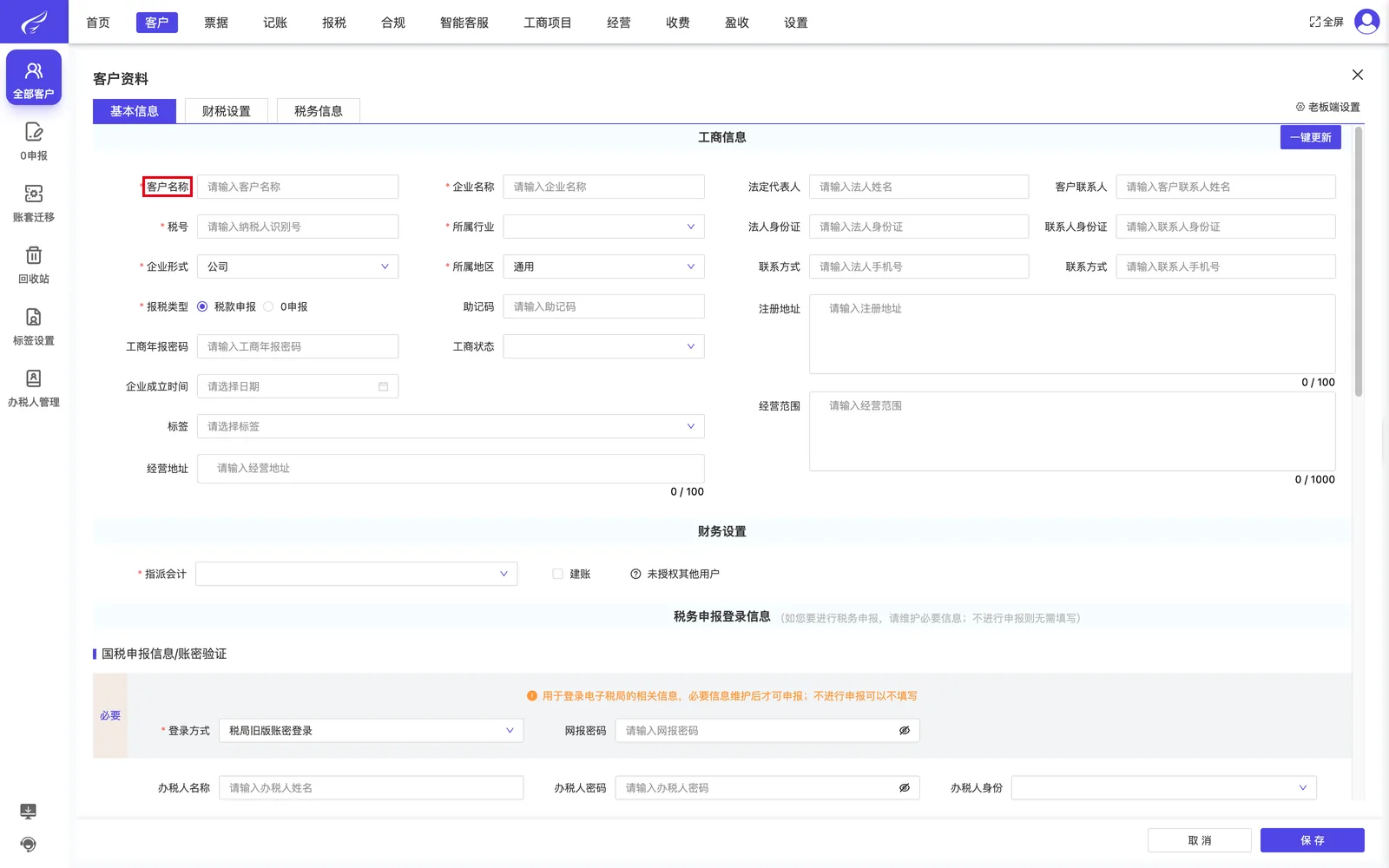Open 全部客户 in the sidebar

click(34, 77)
